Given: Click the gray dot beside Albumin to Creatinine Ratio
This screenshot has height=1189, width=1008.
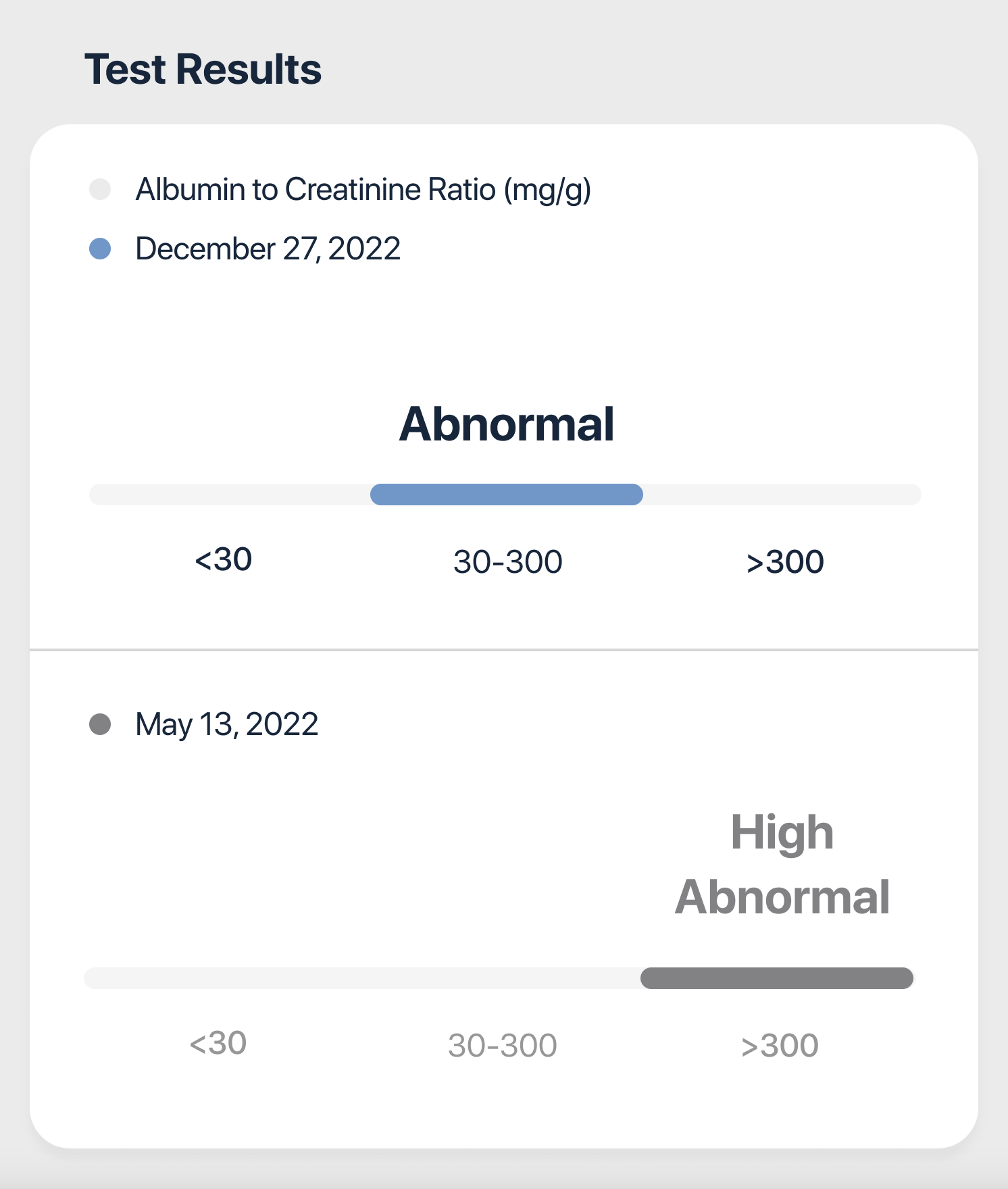Looking at the screenshot, I should [x=100, y=189].
